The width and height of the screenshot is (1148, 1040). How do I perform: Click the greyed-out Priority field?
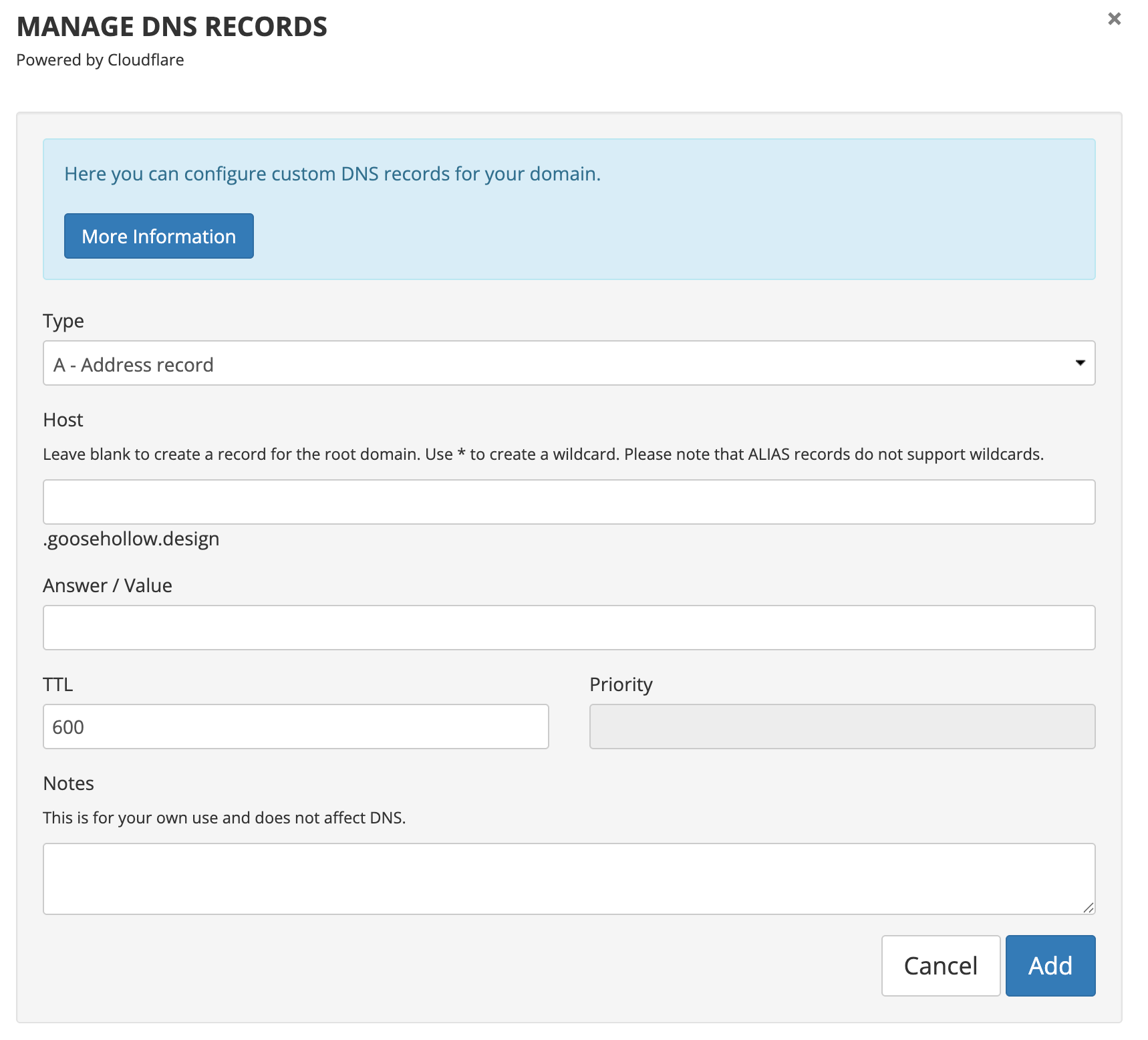click(842, 727)
